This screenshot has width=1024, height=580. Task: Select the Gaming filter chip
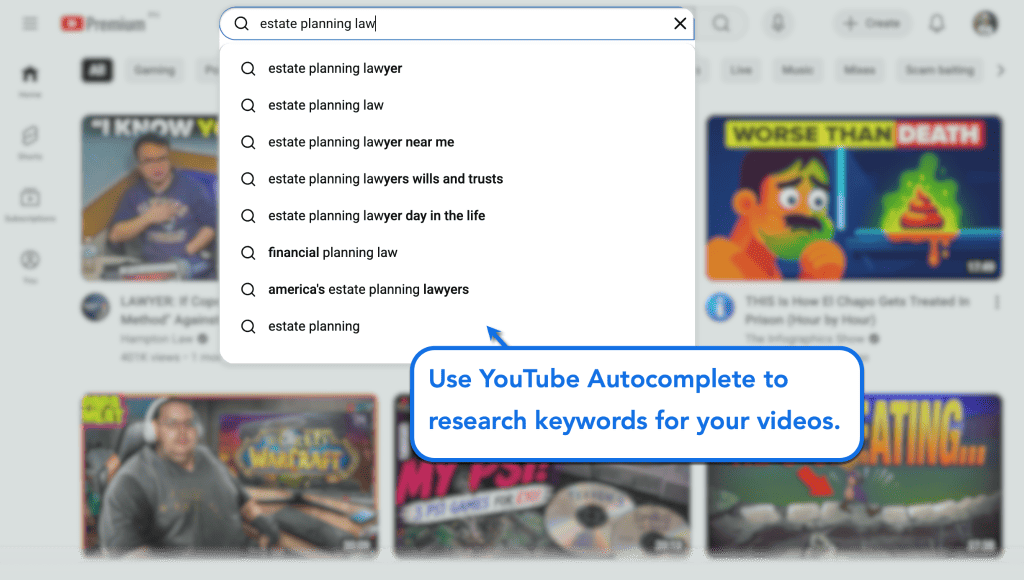pyautogui.click(x=155, y=70)
